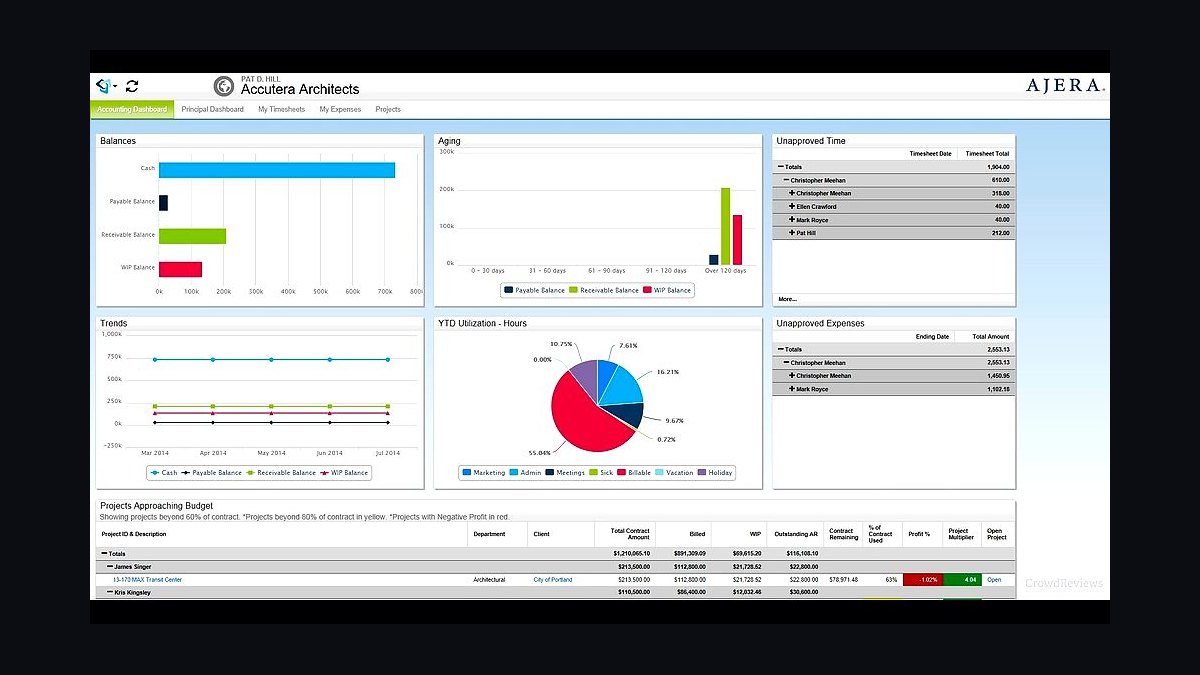The image size is (1200, 675).
Task: Click the Ending Date column header
Action: point(932,337)
